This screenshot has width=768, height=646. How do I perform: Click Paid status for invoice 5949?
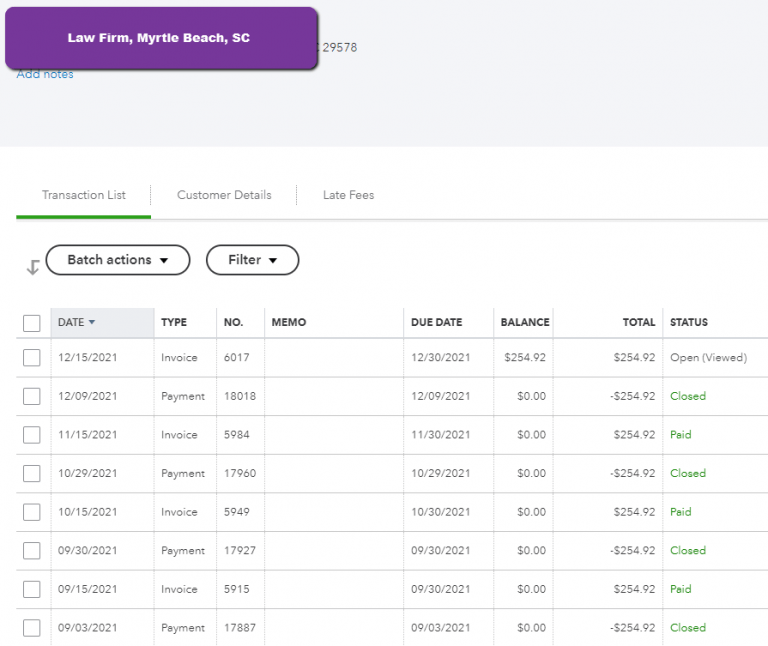680,512
